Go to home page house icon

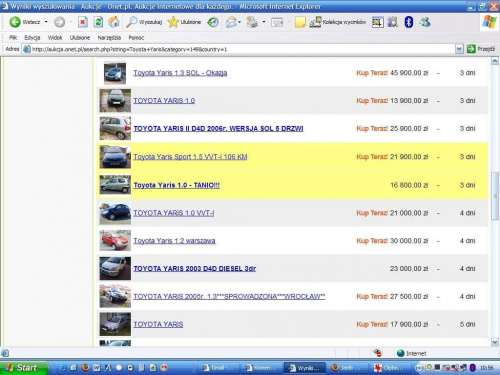pyautogui.click(x=114, y=22)
